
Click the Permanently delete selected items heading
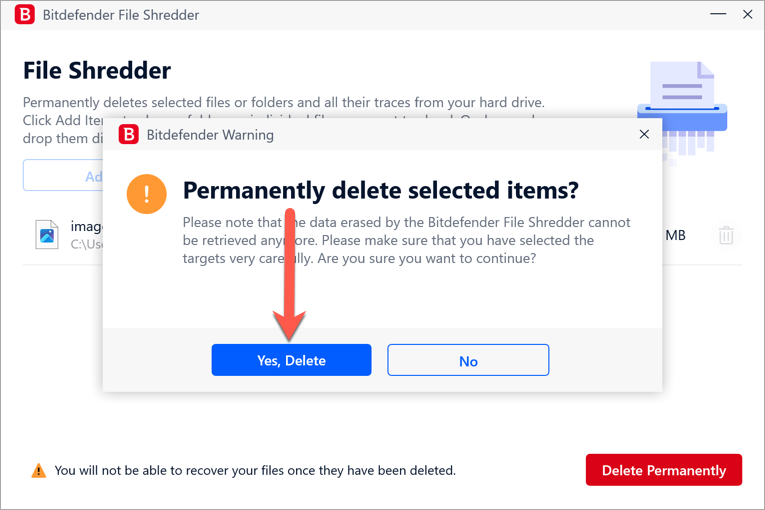pyautogui.click(x=381, y=190)
